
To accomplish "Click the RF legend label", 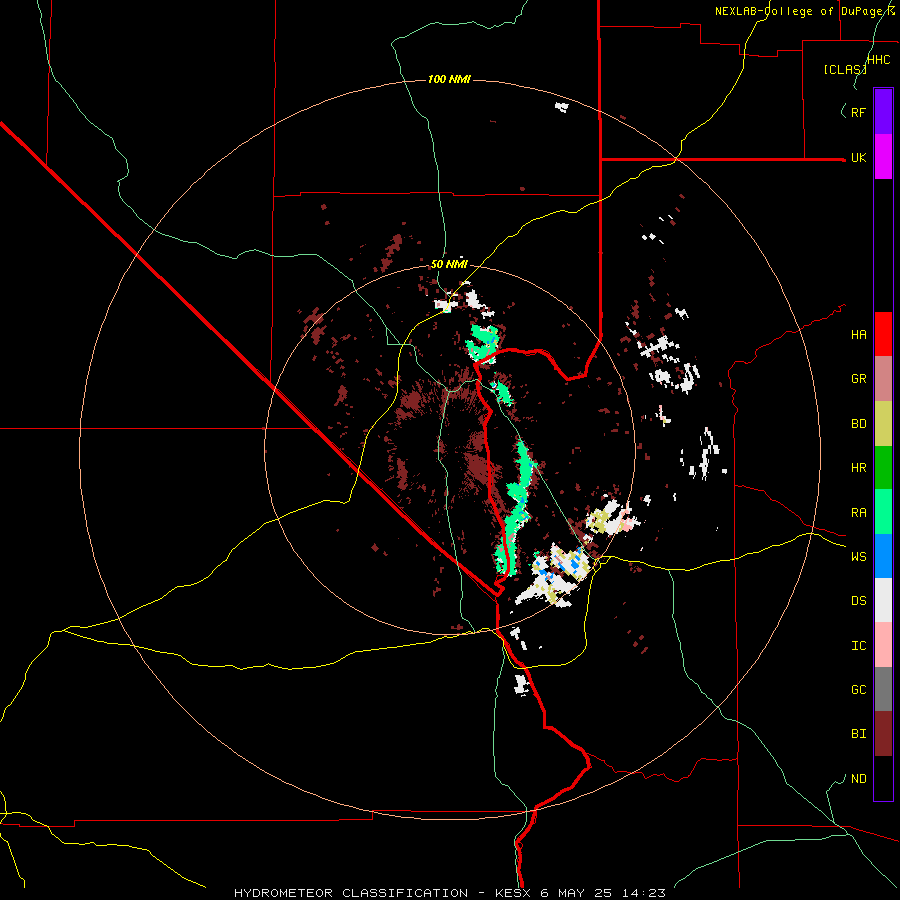I will tap(858, 112).
